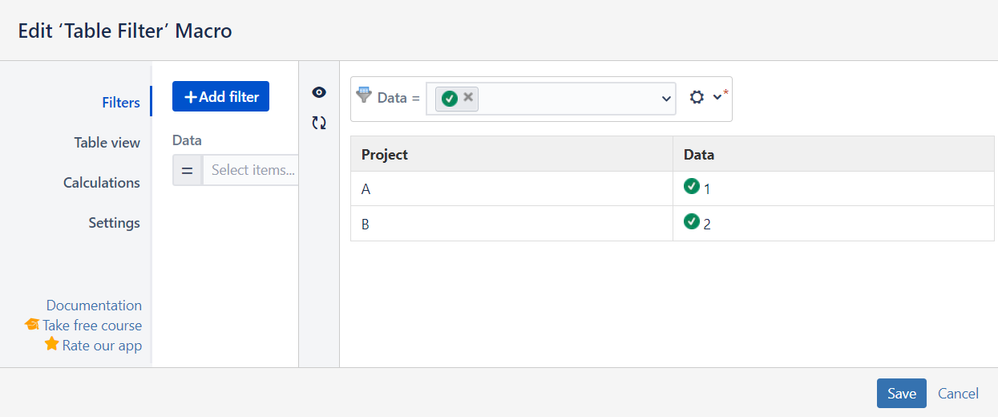Expand the chevron beside the gear icon

(x=717, y=97)
